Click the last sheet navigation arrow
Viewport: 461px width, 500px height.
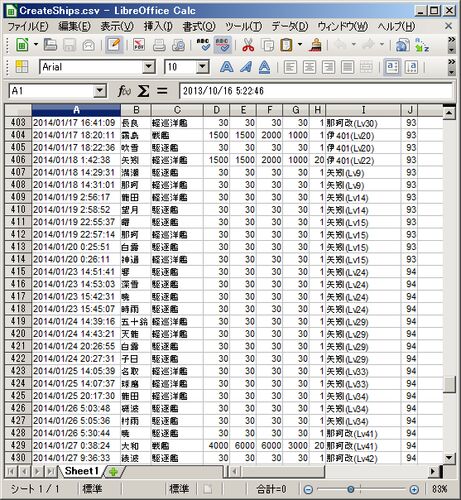(51, 471)
